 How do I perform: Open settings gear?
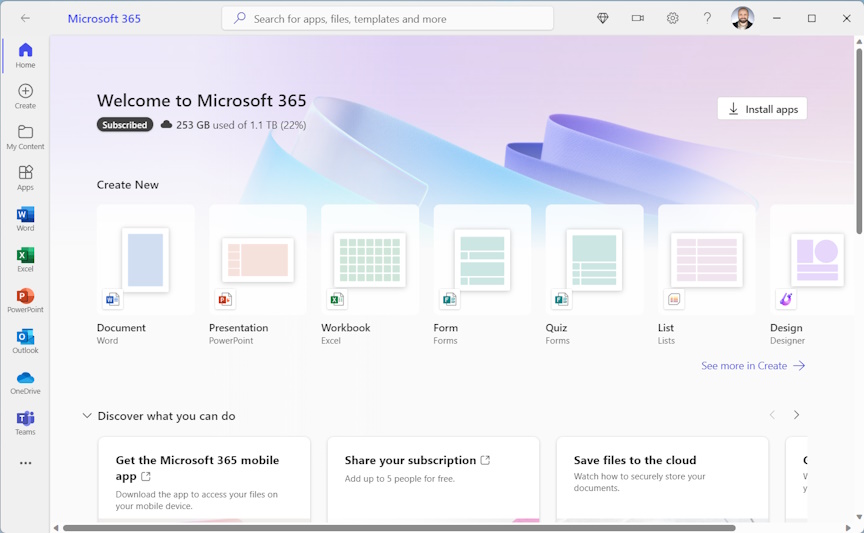tap(672, 18)
